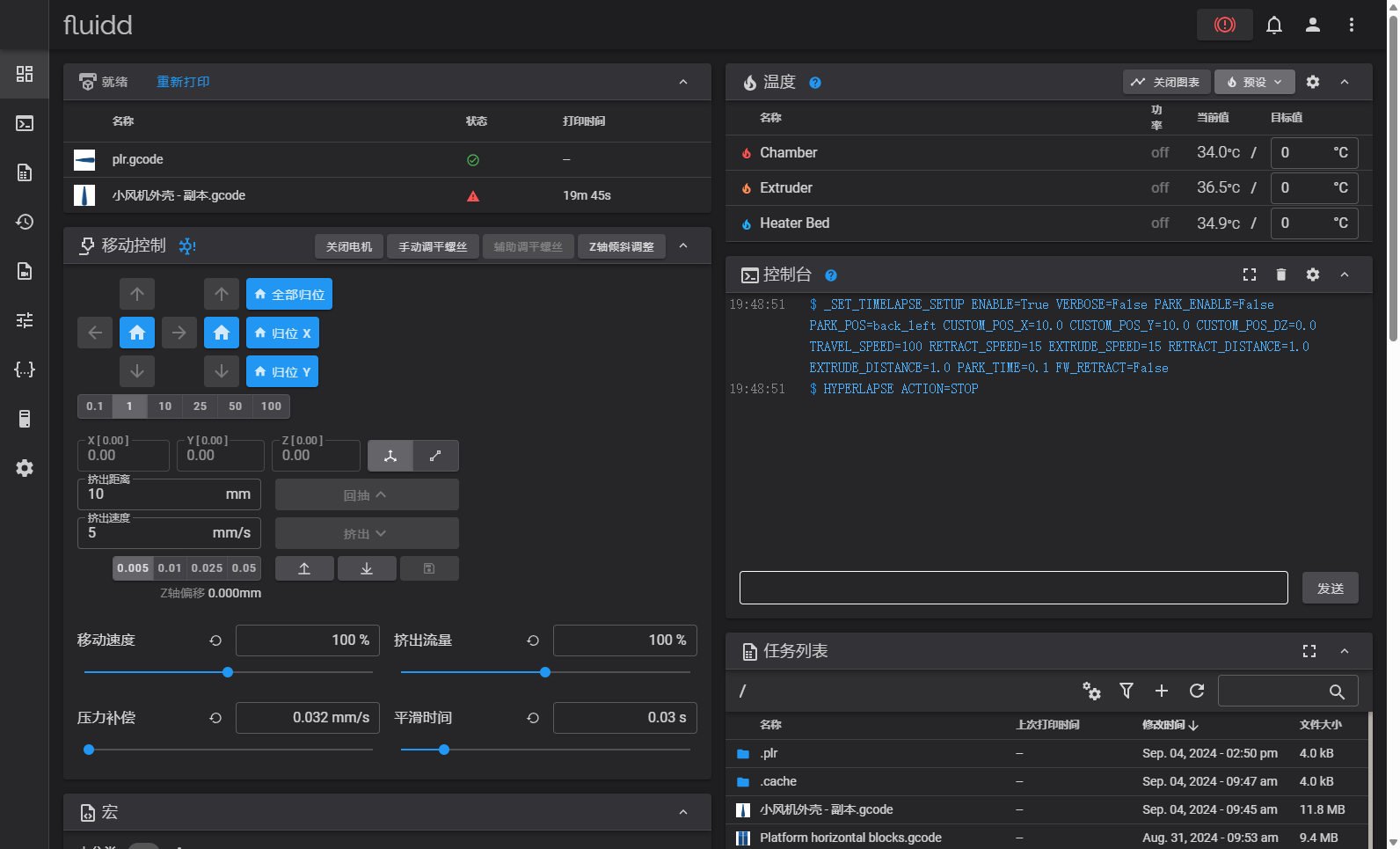The height and width of the screenshot is (849, 1400).
Task: Refresh the job list
Action: [x=1196, y=692]
